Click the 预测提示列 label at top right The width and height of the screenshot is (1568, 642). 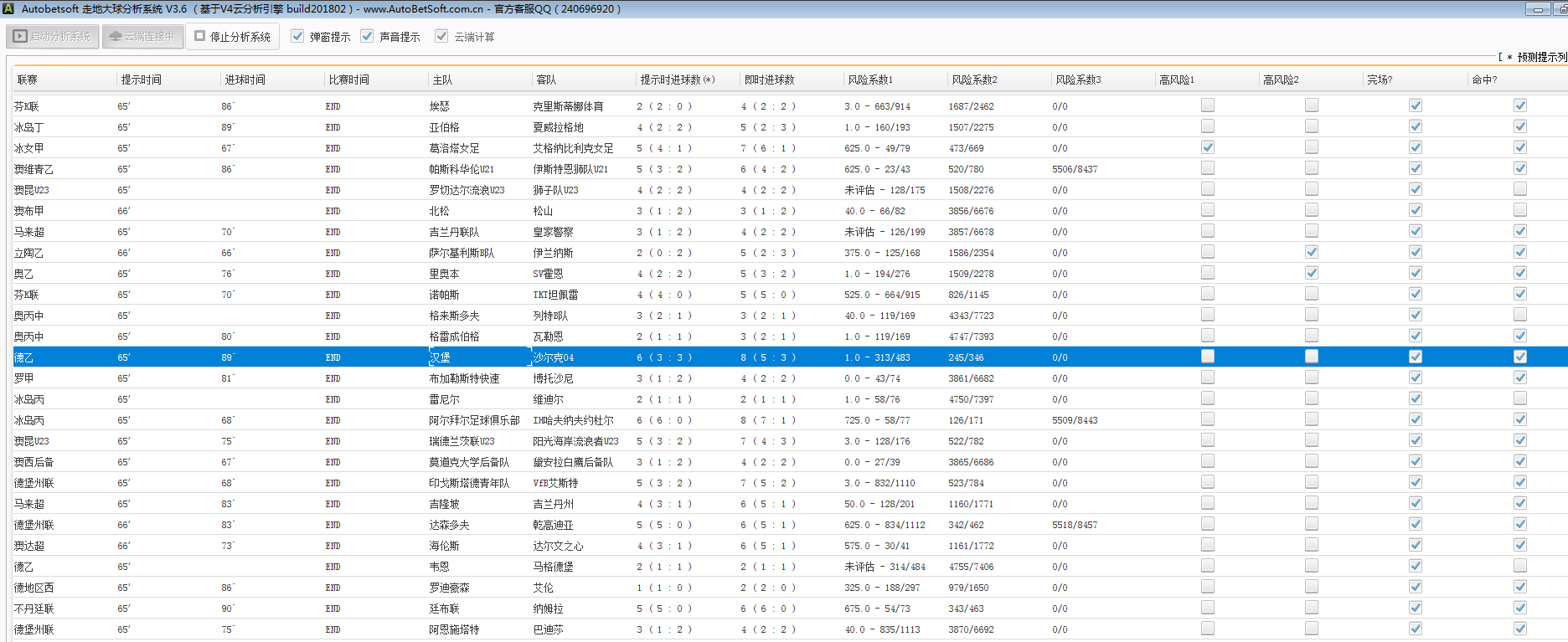coord(1540,57)
